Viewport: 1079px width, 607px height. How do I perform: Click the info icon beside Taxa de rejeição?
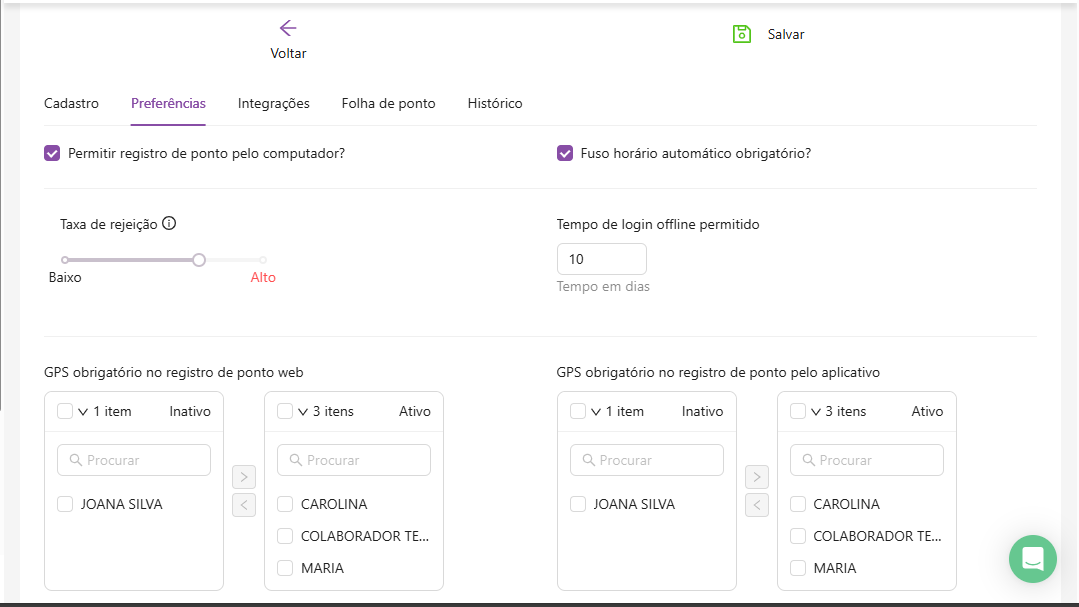(x=169, y=224)
